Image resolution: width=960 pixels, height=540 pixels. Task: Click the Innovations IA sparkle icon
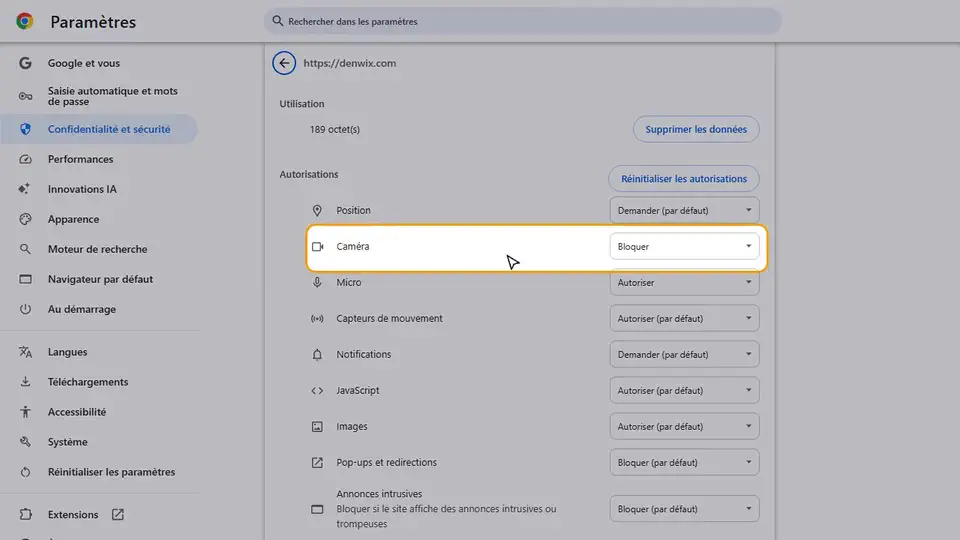24,189
